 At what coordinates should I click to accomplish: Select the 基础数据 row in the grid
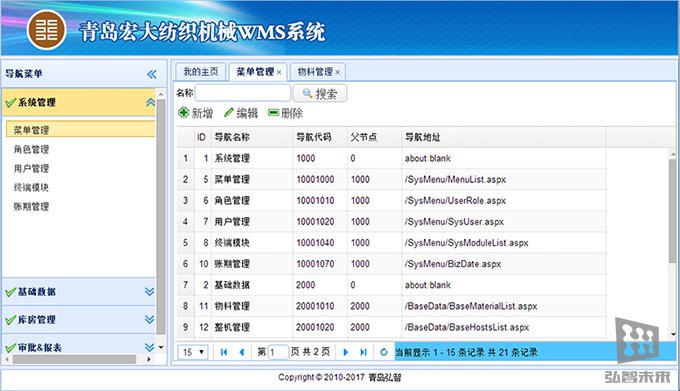click(x=391, y=285)
